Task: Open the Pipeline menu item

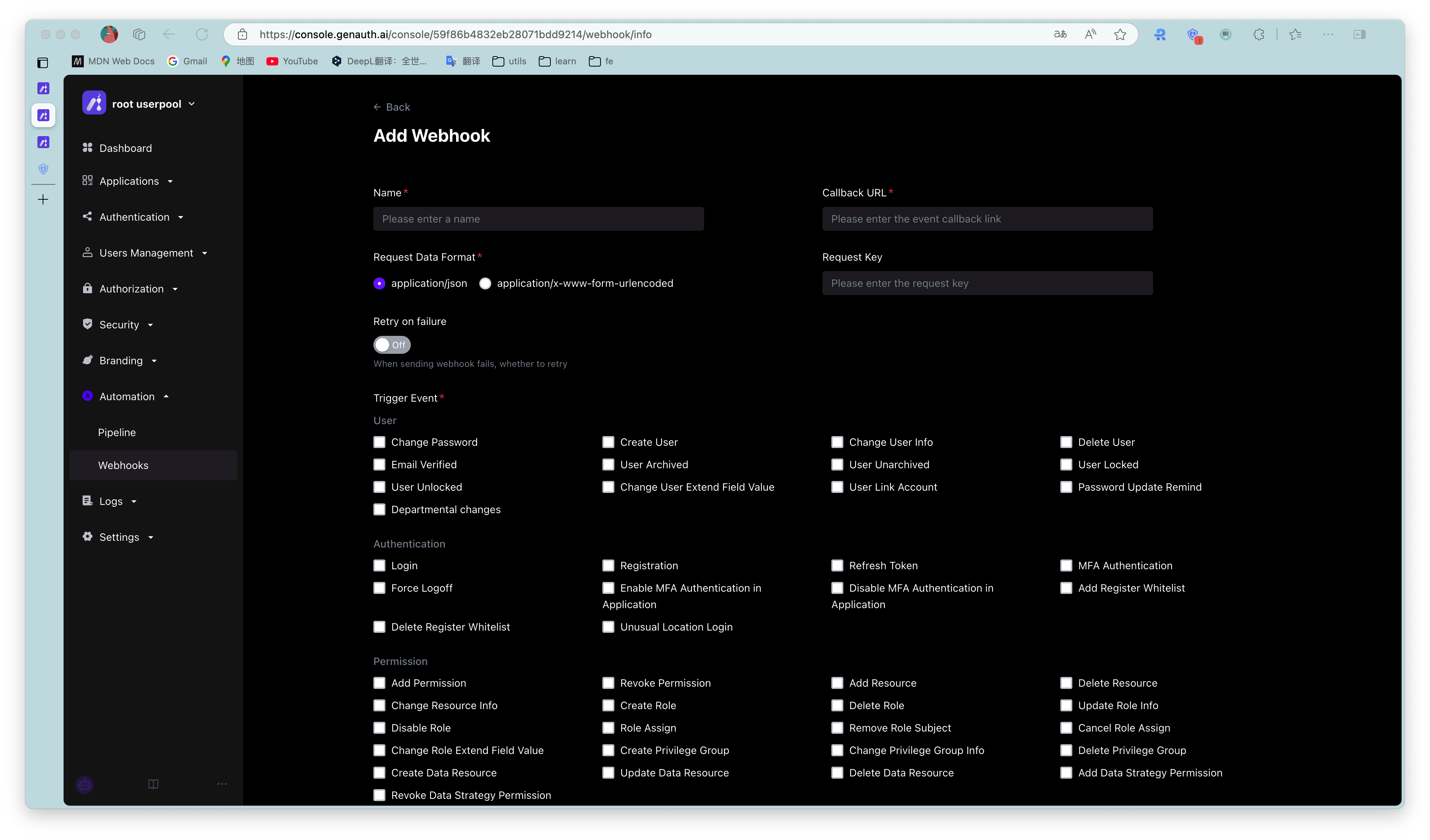Action: click(117, 432)
